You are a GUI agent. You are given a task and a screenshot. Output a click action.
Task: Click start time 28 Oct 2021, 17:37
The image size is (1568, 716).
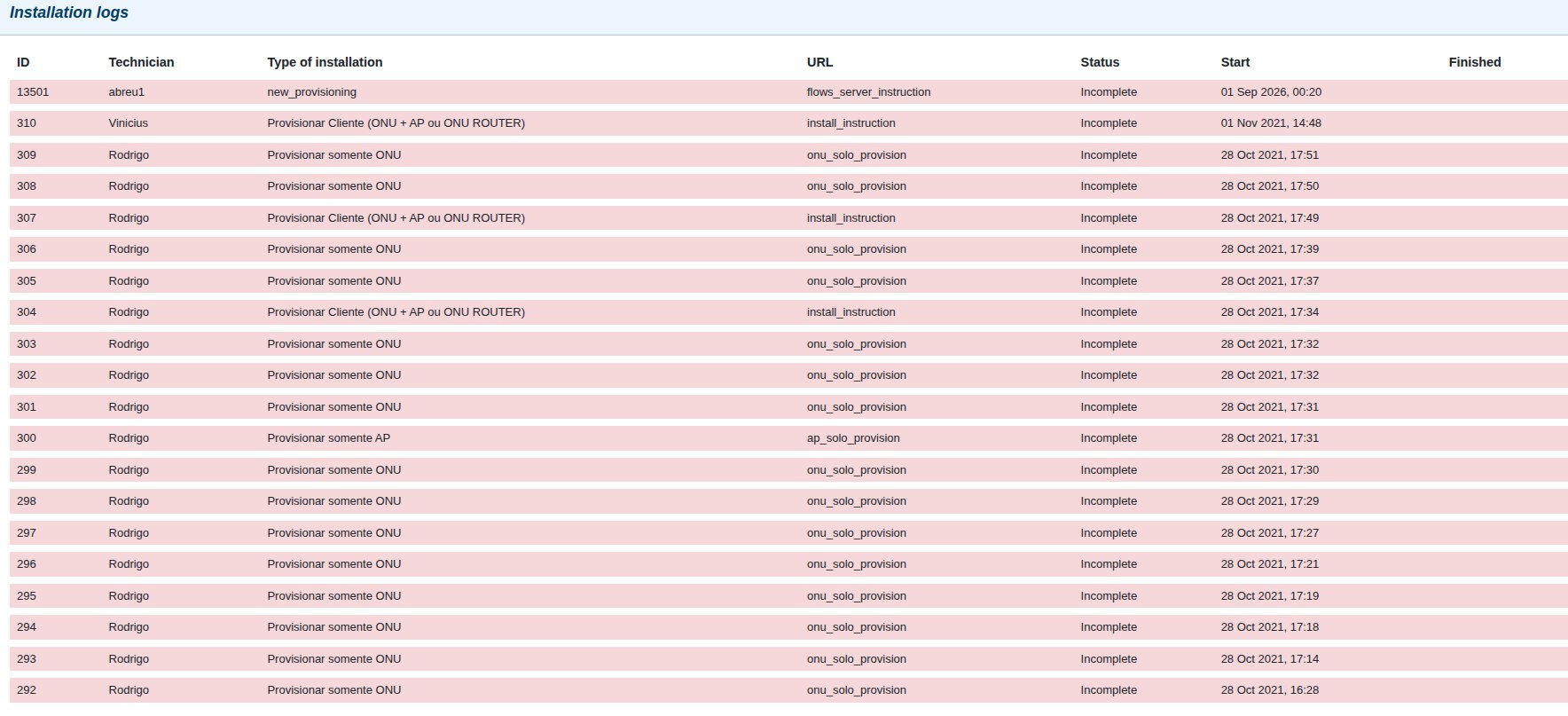coord(1269,281)
